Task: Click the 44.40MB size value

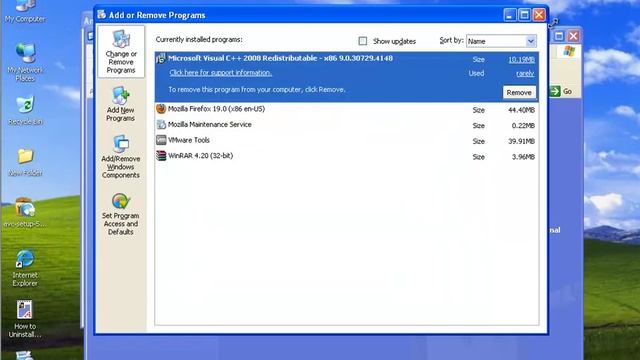Action: [521, 110]
